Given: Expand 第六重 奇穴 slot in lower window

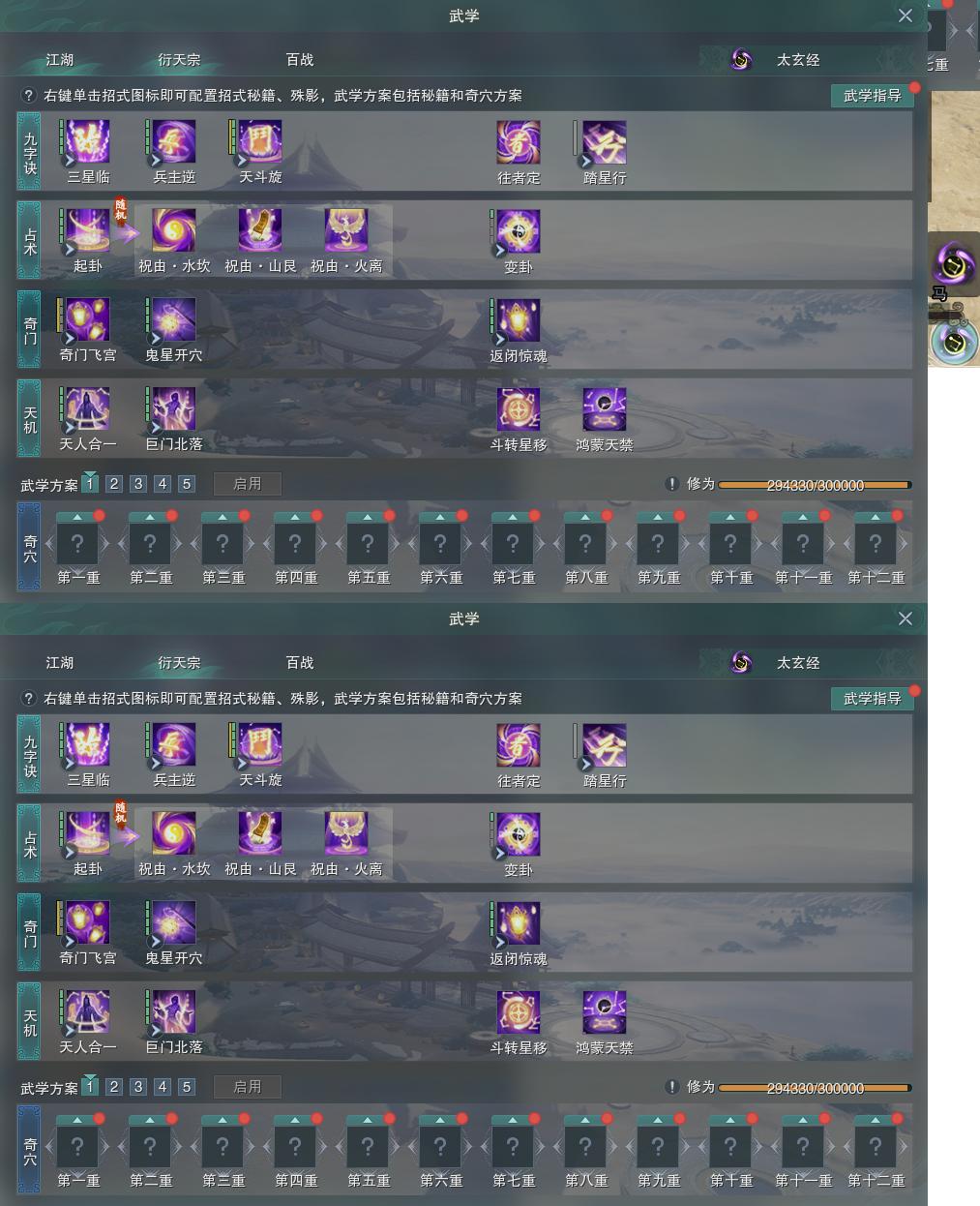Looking at the screenshot, I should (440, 1146).
